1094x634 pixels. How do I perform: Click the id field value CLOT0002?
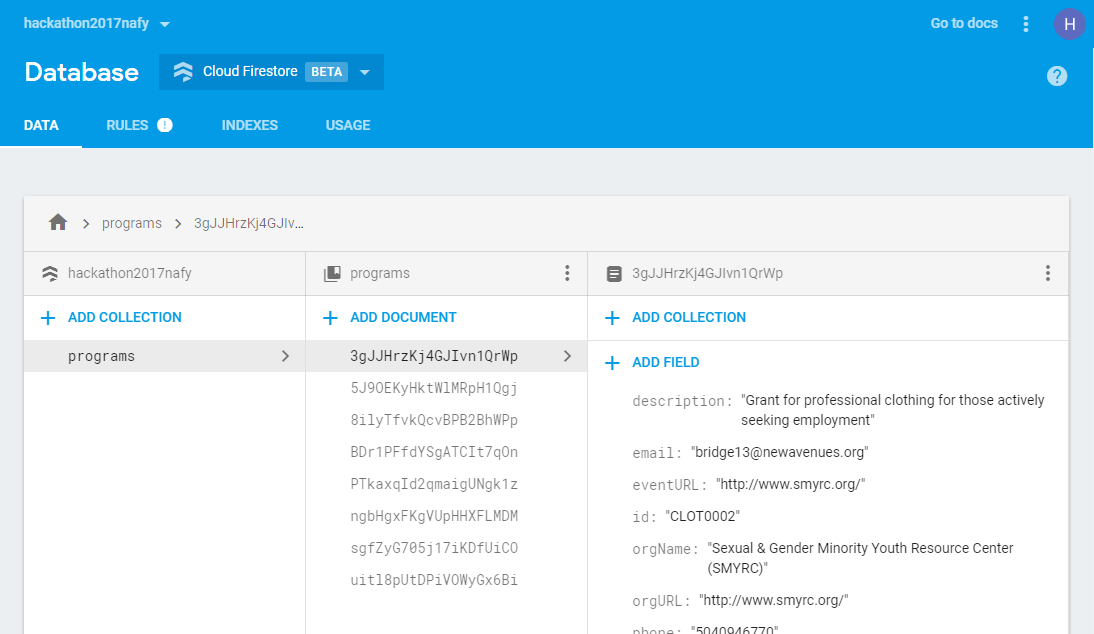click(x=702, y=516)
